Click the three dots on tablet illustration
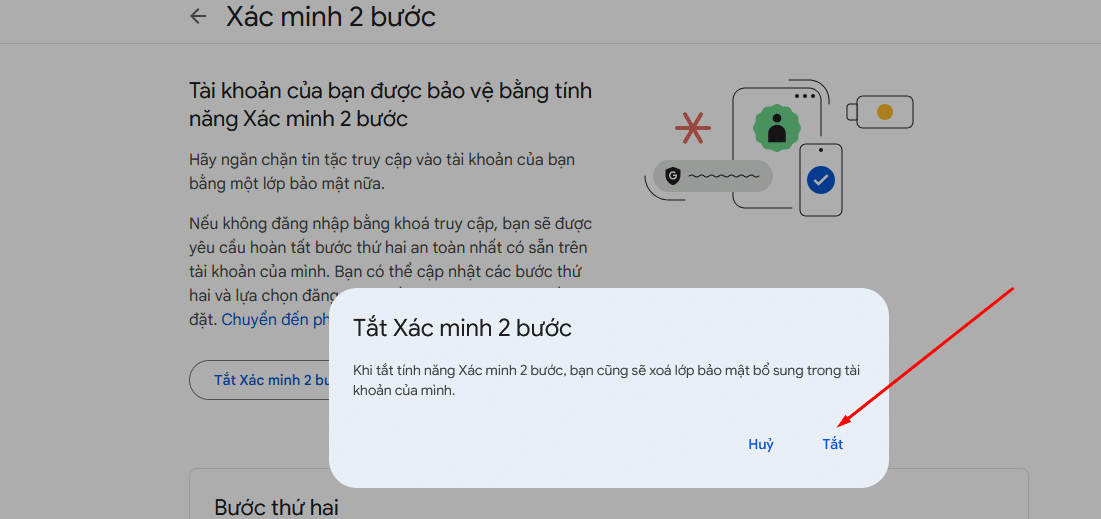 click(x=805, y=96)
